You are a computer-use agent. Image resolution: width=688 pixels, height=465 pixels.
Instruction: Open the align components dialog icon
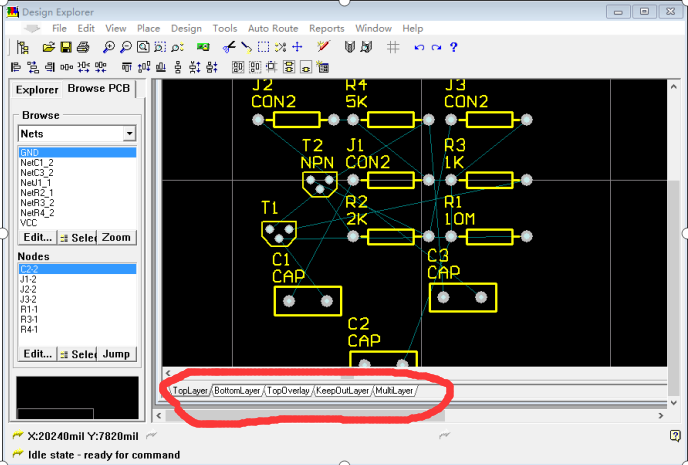coord(323,67)
